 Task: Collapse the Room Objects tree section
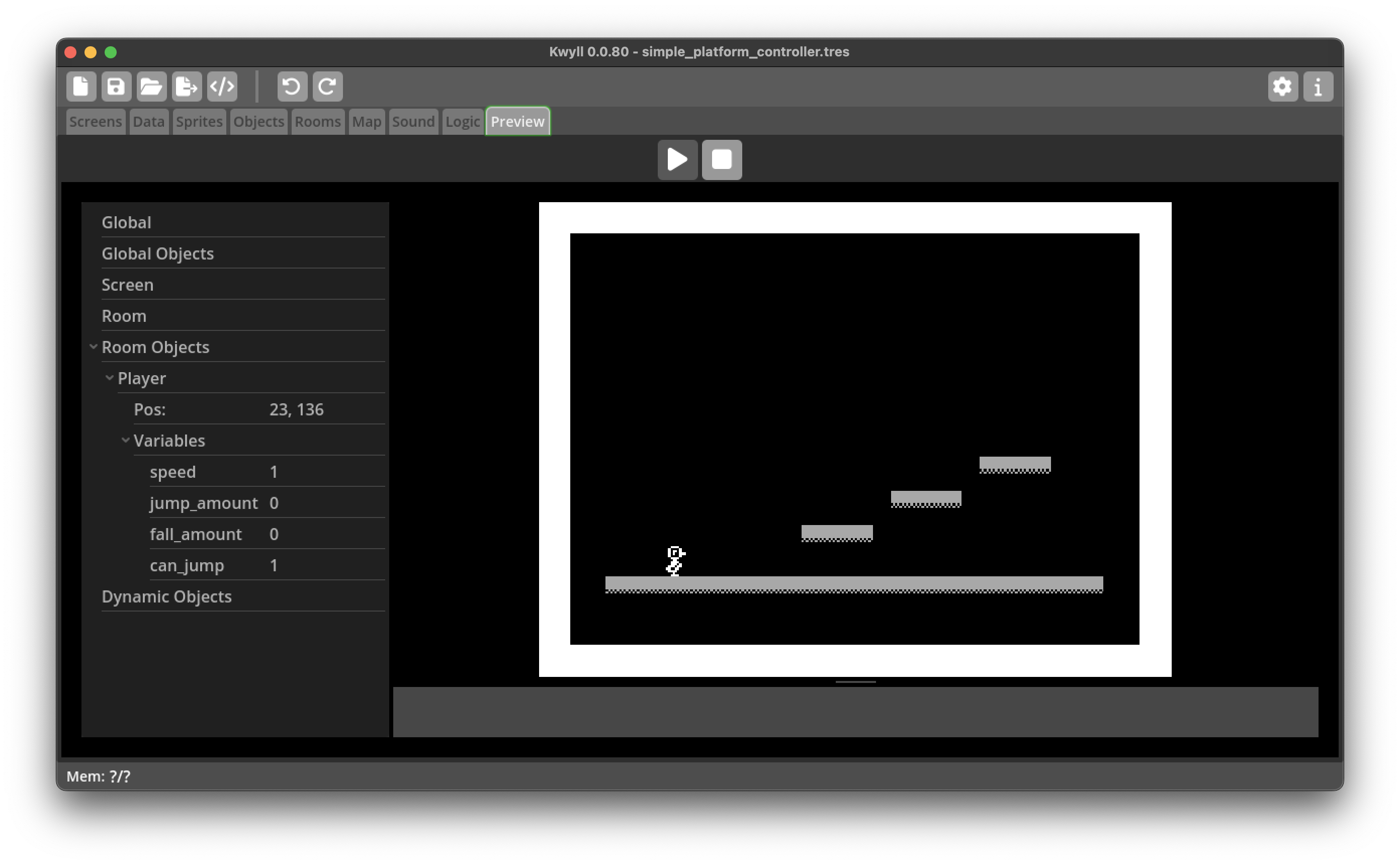(94, 347)
